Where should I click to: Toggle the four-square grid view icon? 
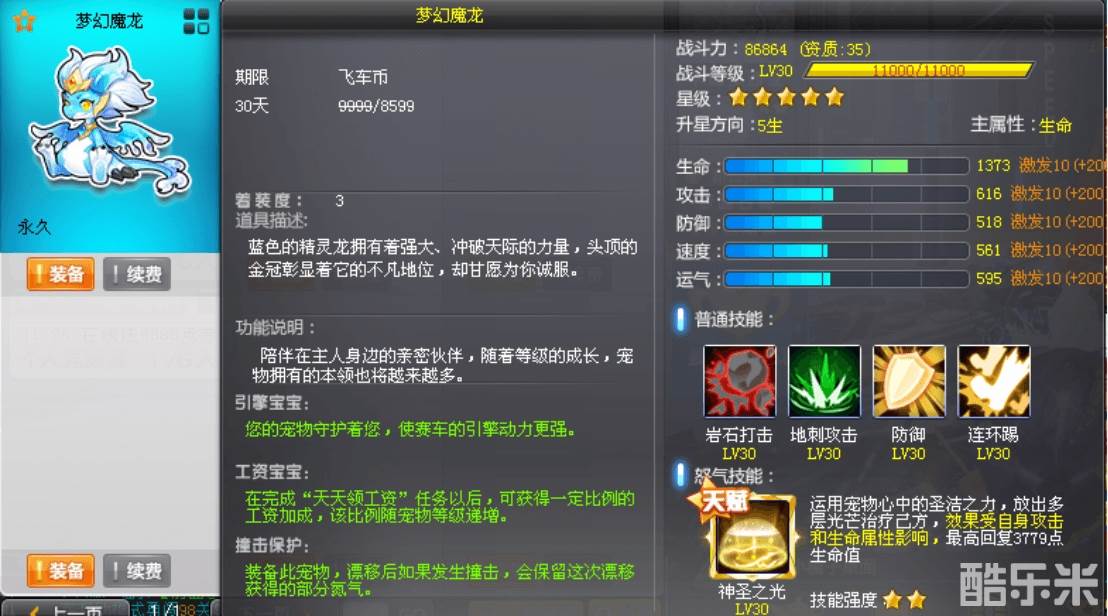(196, 21)
